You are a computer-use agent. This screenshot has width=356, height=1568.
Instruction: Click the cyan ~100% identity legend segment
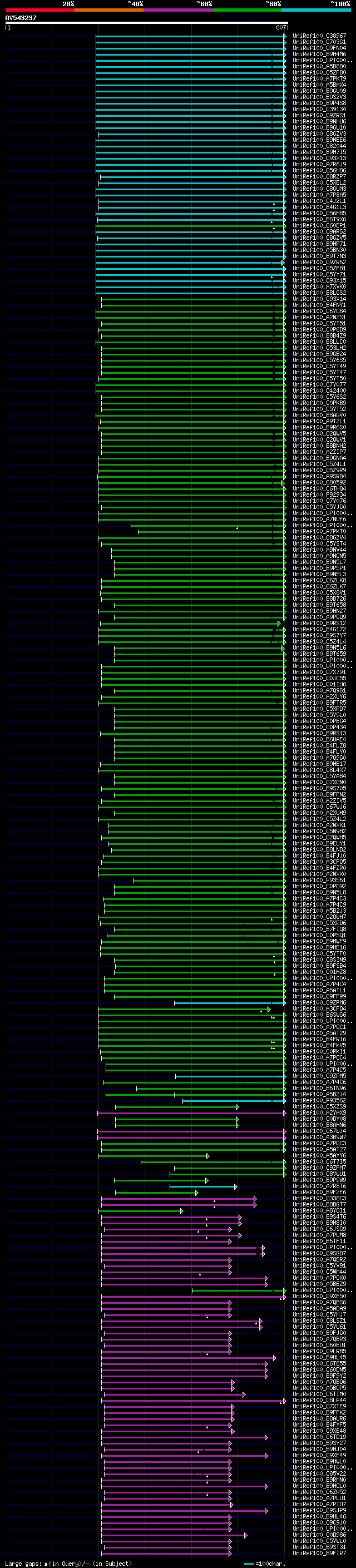(317, 10)
